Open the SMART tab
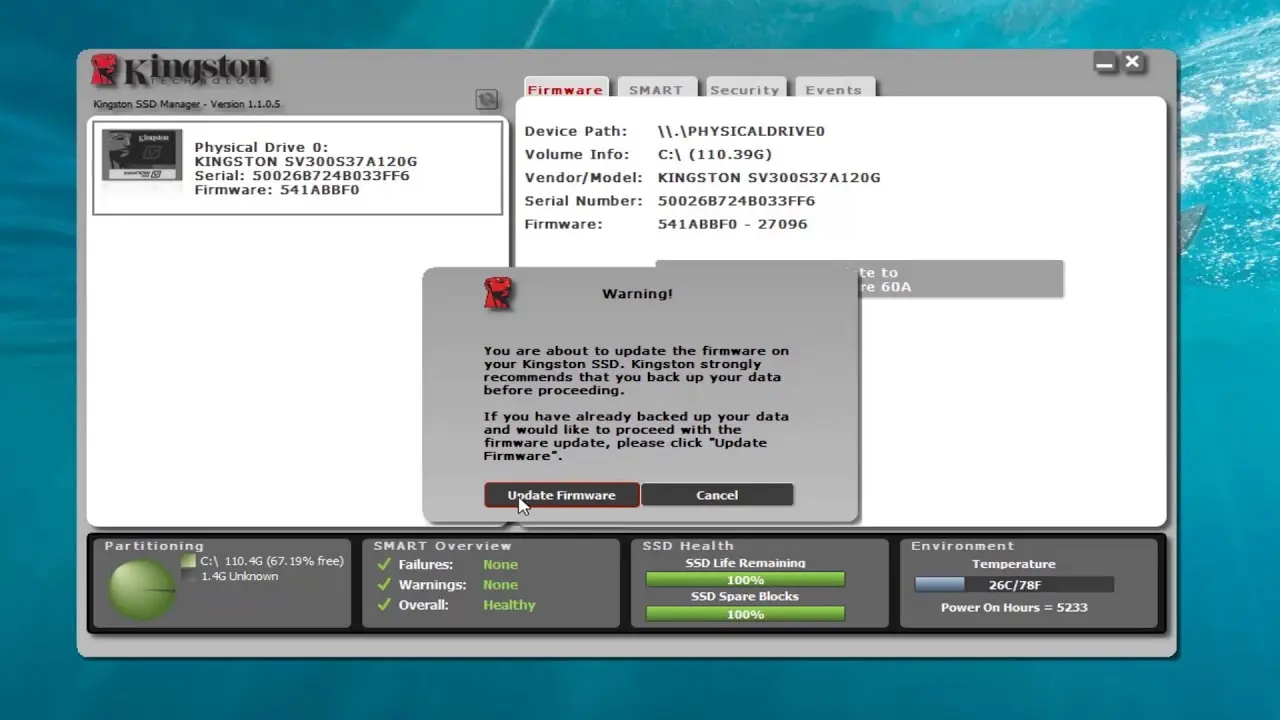 [656, 88]
